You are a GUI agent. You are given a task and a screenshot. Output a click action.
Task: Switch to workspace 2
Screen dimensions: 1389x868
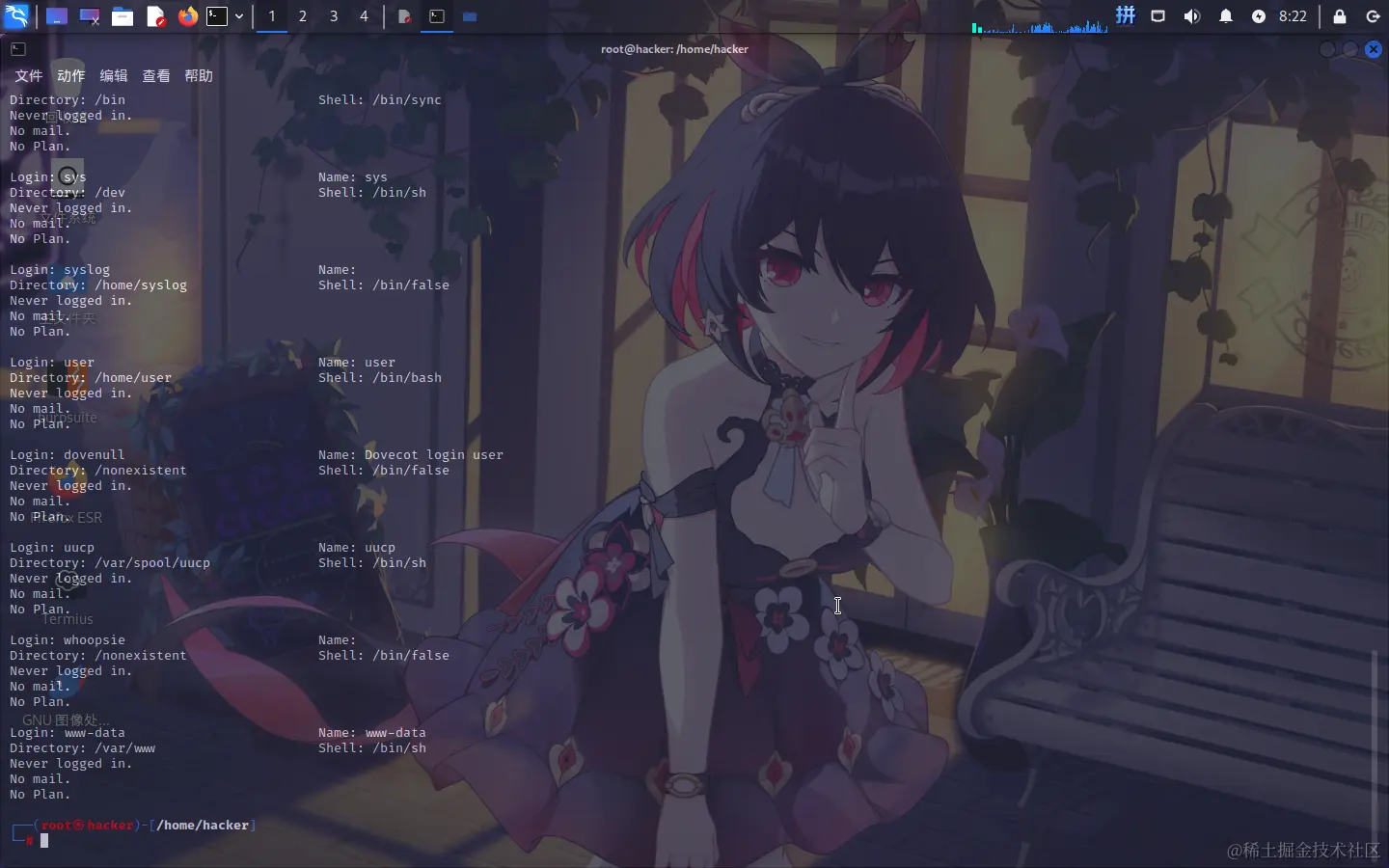click(303, 16)
